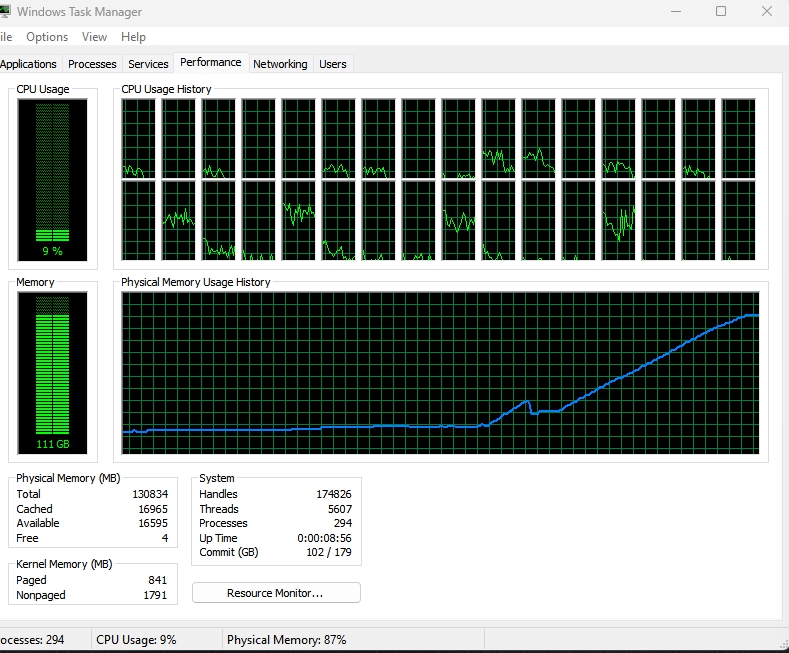The width and height of the screenshot is (789, 653).
Task: Click the System Processes value 294
Action: click(343, 523)
